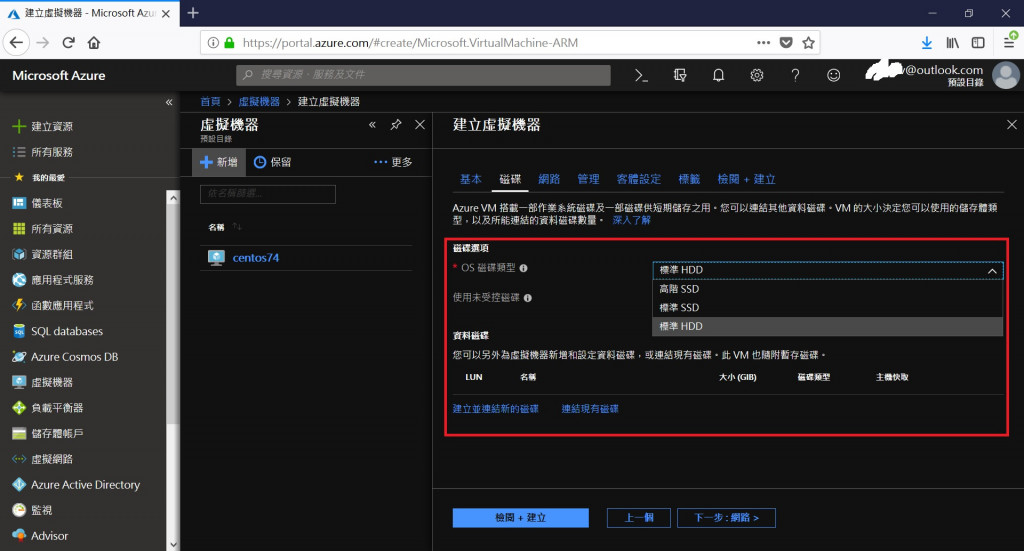Screen dimensions: 1024x551
Task: Switch to 管理 tab
Action: tap(588, 179)
